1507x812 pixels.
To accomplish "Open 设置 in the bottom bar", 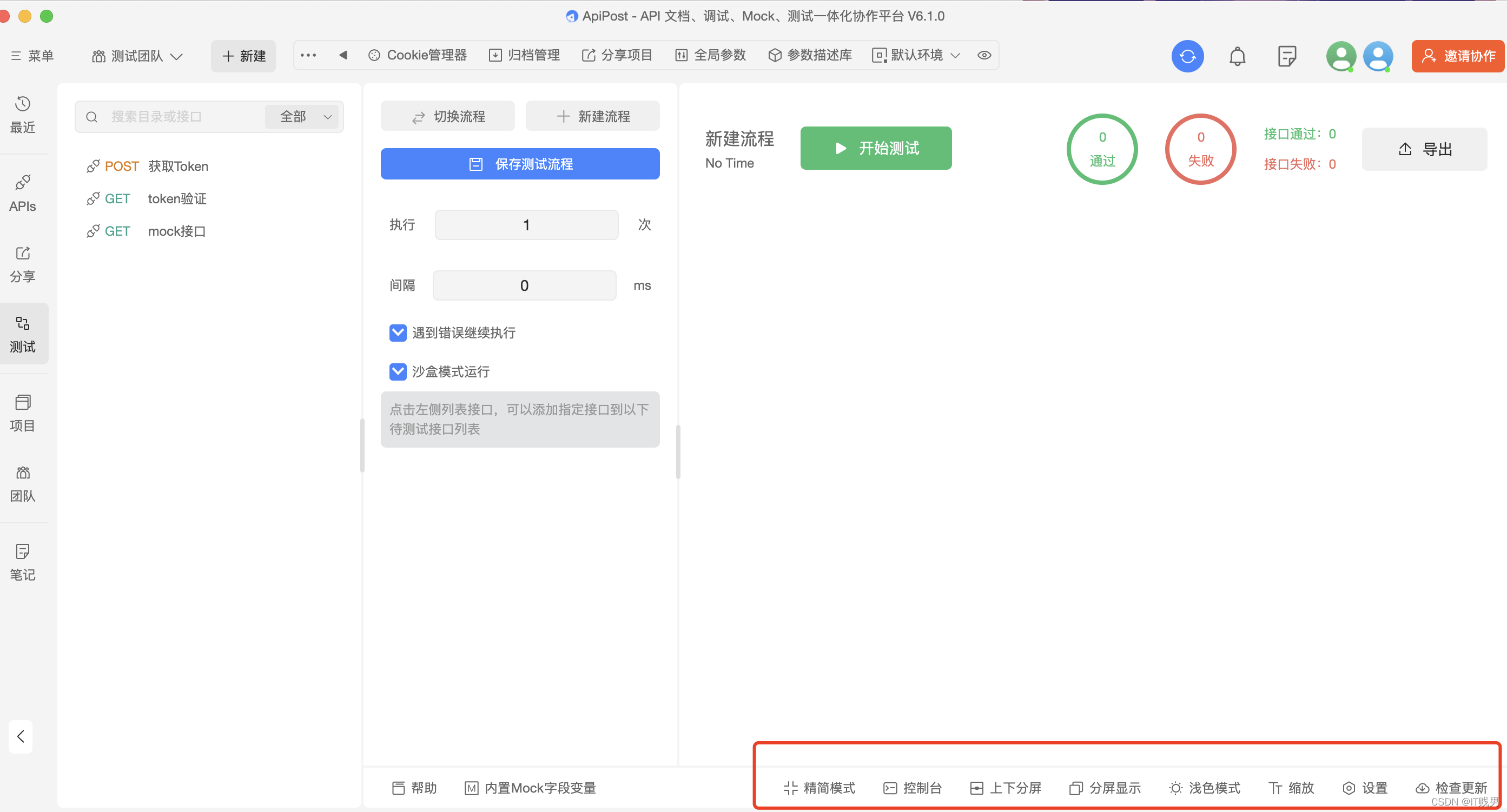I will coord(1364,788).
